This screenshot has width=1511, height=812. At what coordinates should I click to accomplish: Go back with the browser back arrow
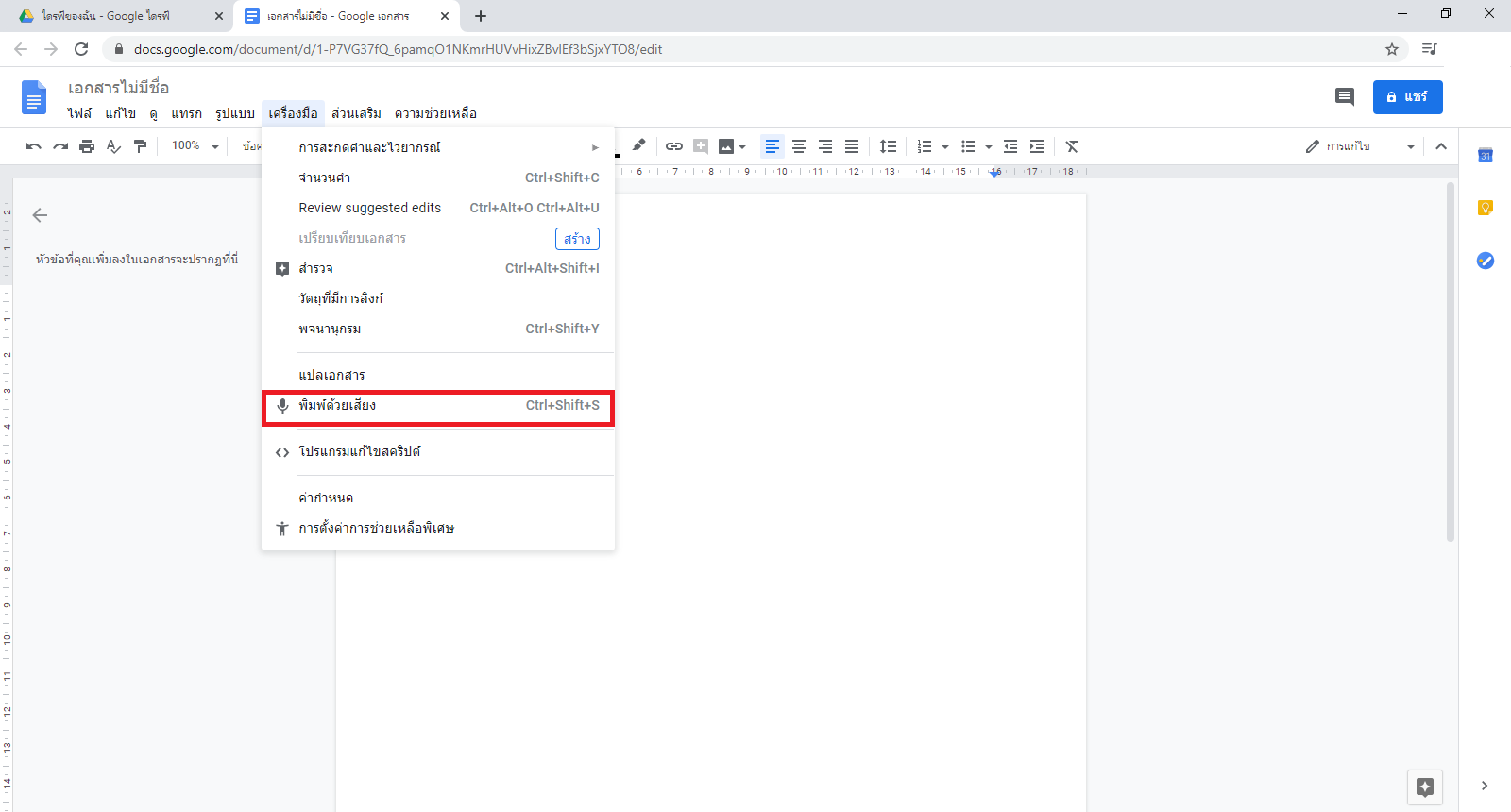[21, 49]
